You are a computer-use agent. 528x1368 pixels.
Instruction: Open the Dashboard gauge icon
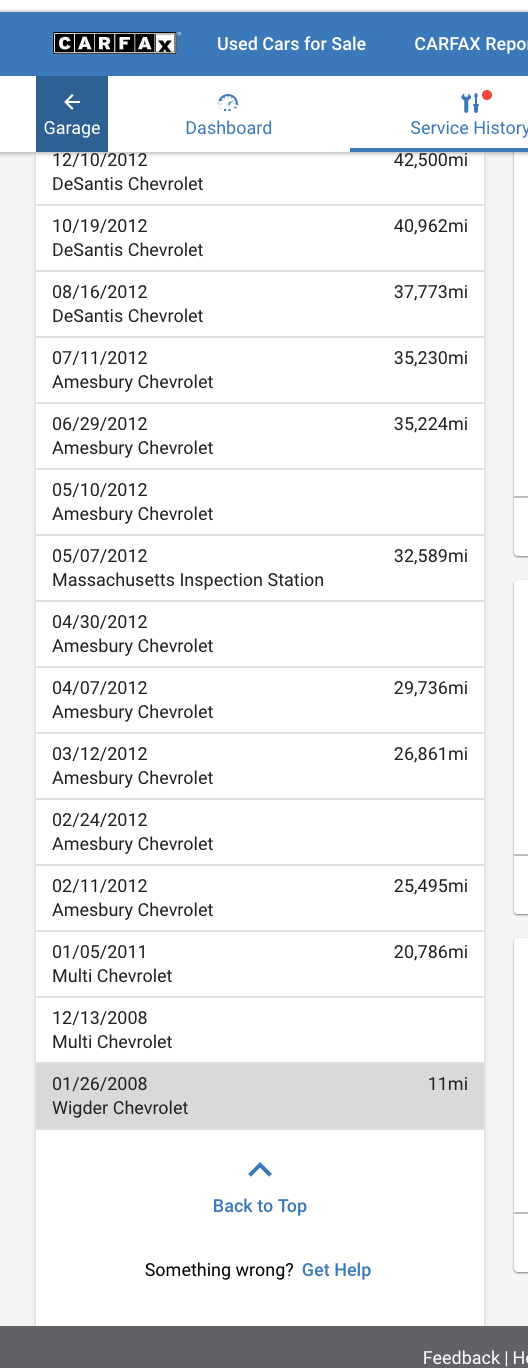click(x=228, y=103)
